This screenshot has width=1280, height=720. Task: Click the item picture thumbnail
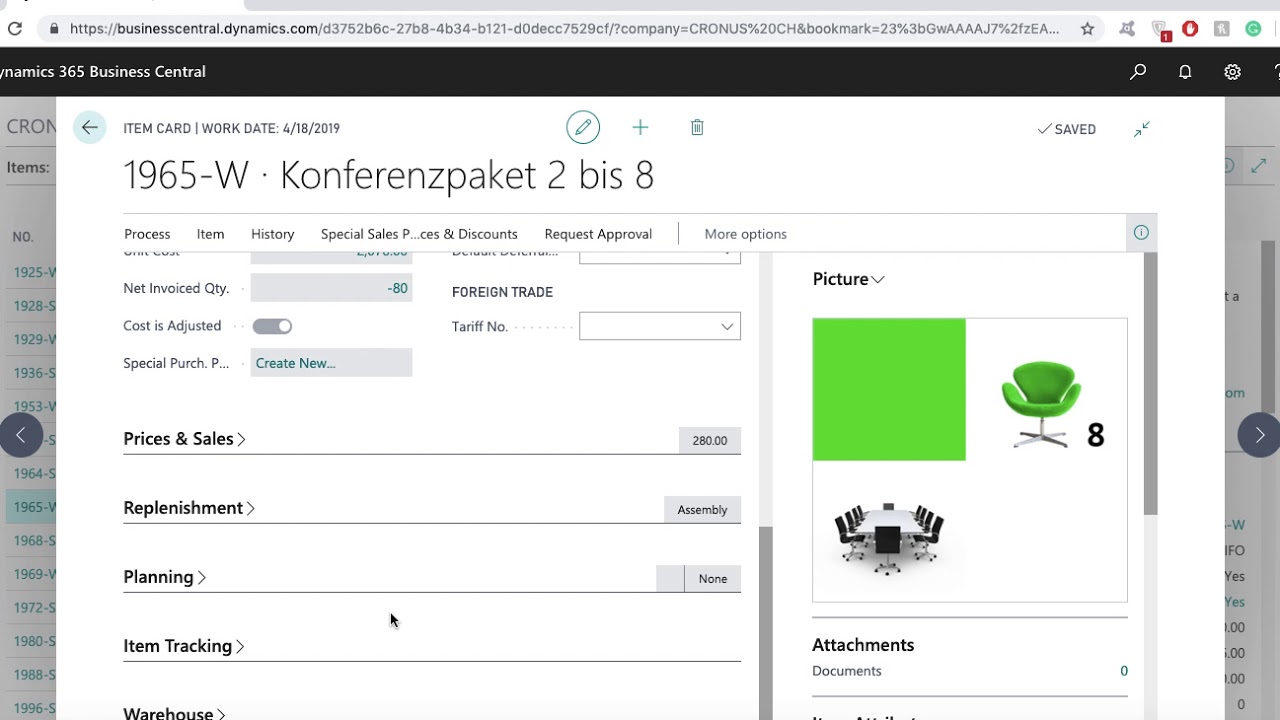click(x=969, y=460)
